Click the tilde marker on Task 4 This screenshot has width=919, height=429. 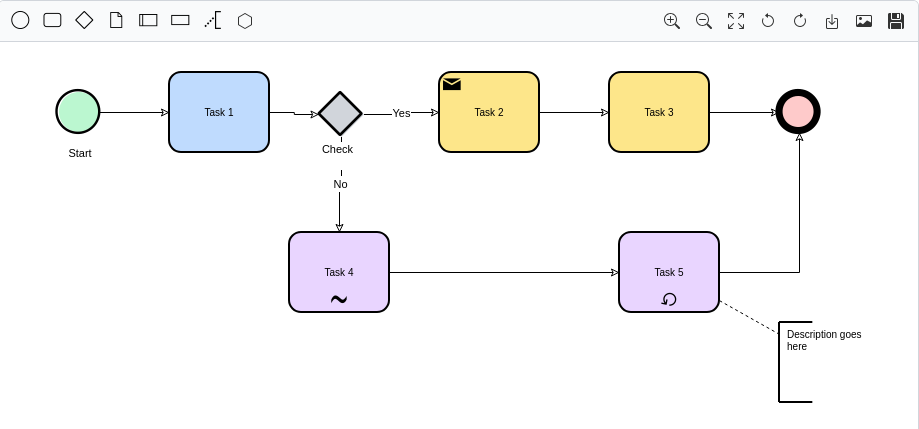[339, 299]
